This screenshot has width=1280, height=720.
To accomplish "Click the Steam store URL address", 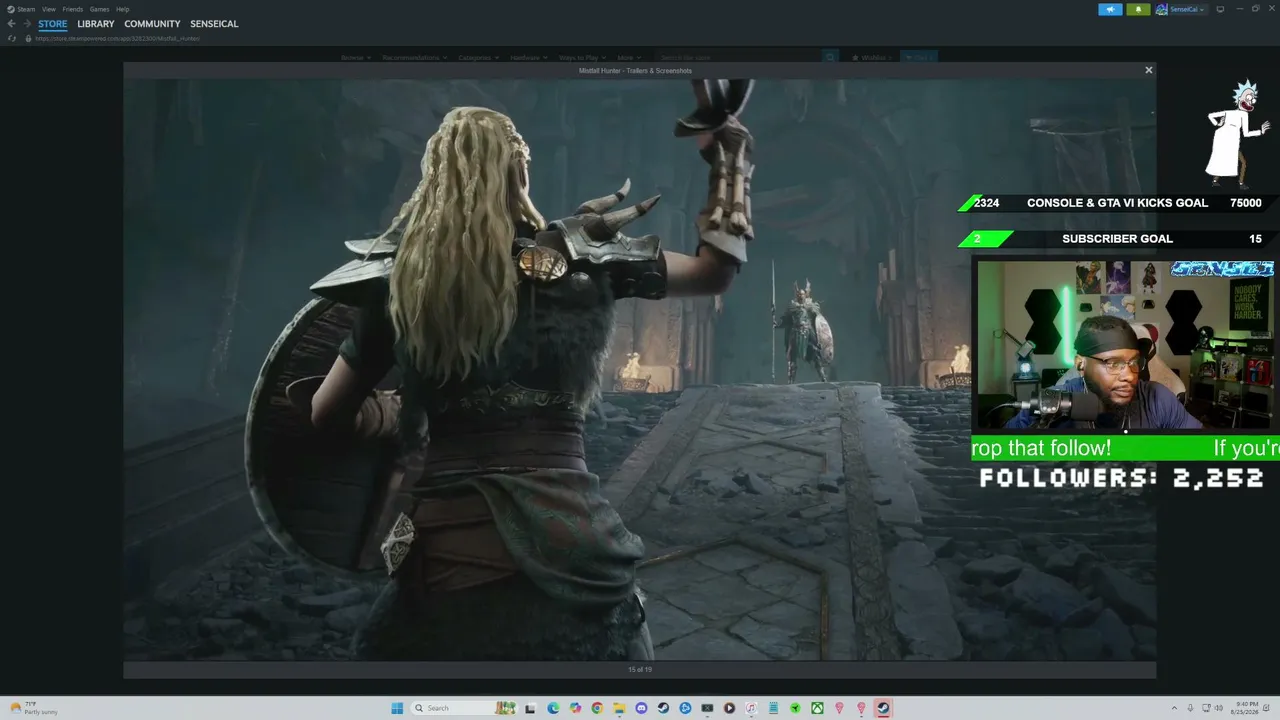I will click(118, 38).
